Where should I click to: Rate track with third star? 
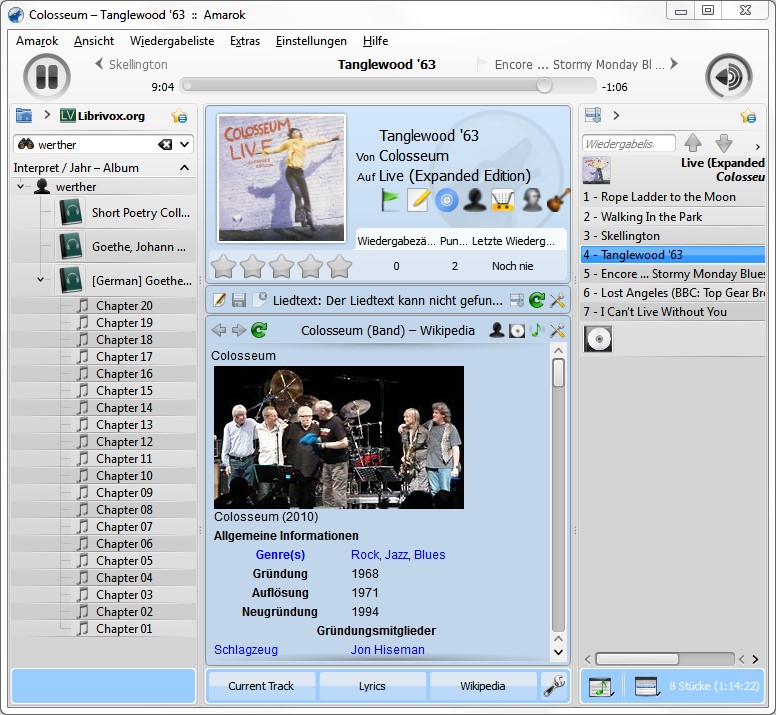click(x=282, y=266)
